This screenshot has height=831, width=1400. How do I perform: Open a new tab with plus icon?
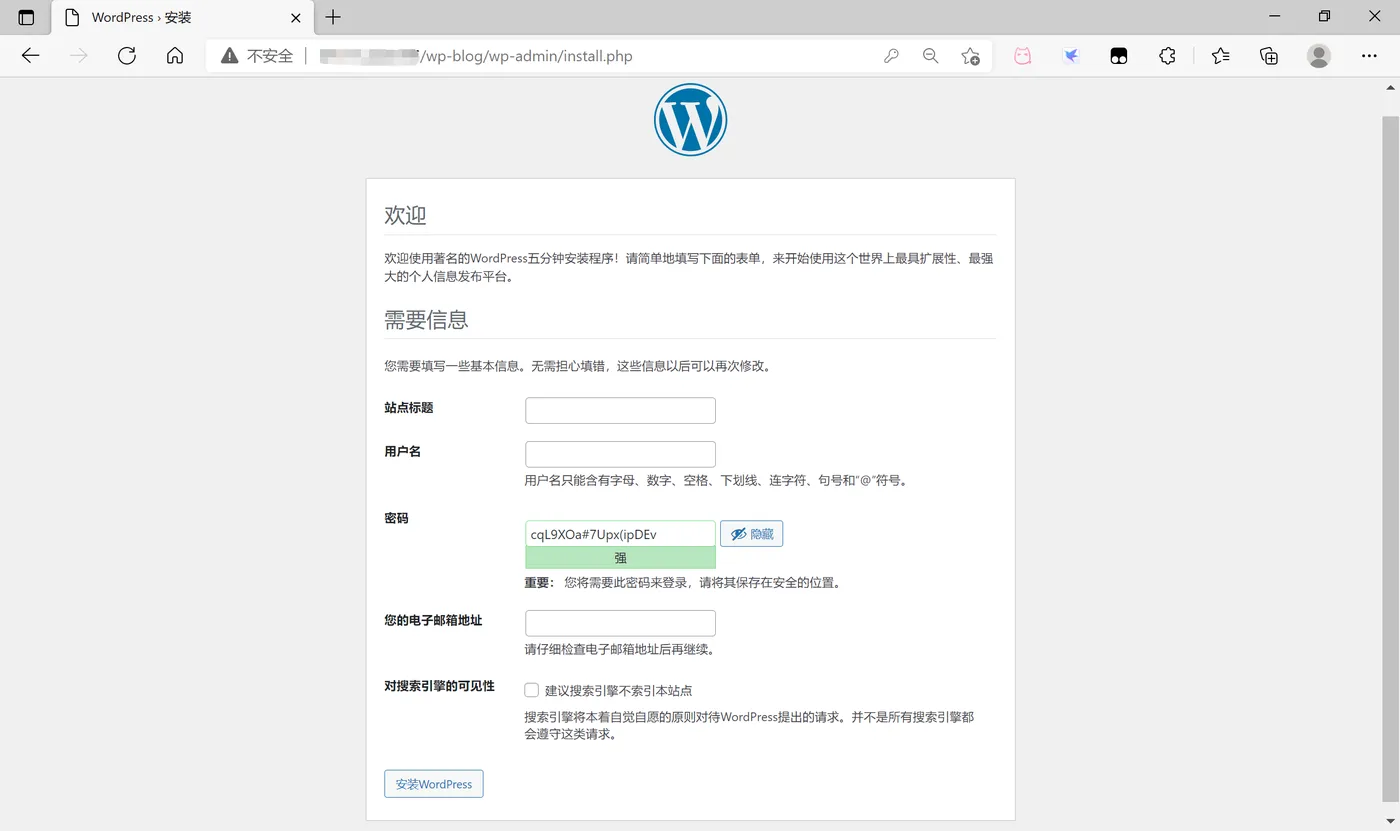[x=333, y=17]
